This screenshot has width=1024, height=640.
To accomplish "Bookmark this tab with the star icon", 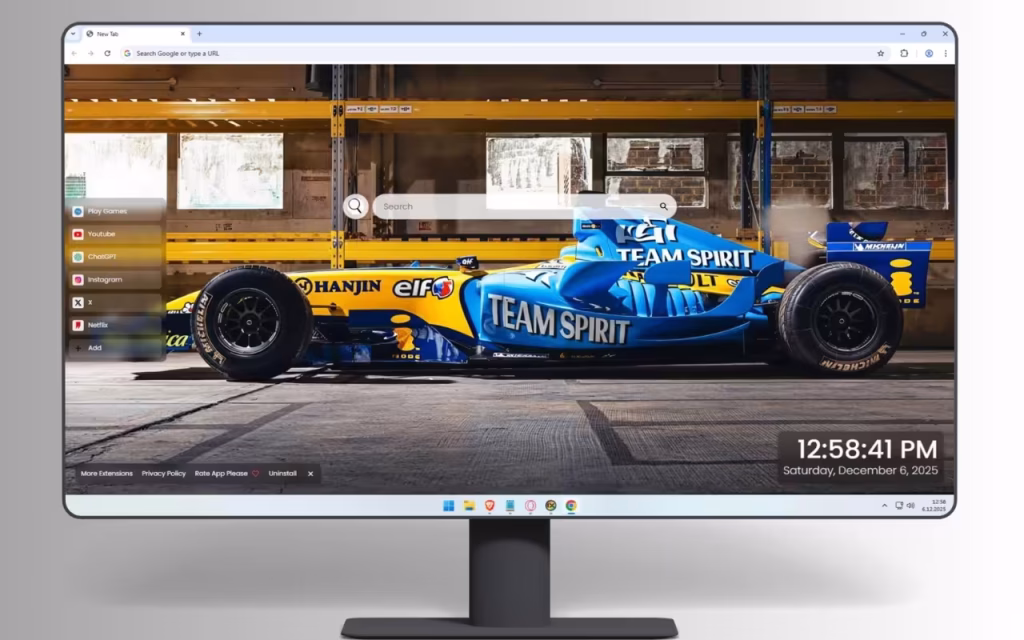I will 880,54.
